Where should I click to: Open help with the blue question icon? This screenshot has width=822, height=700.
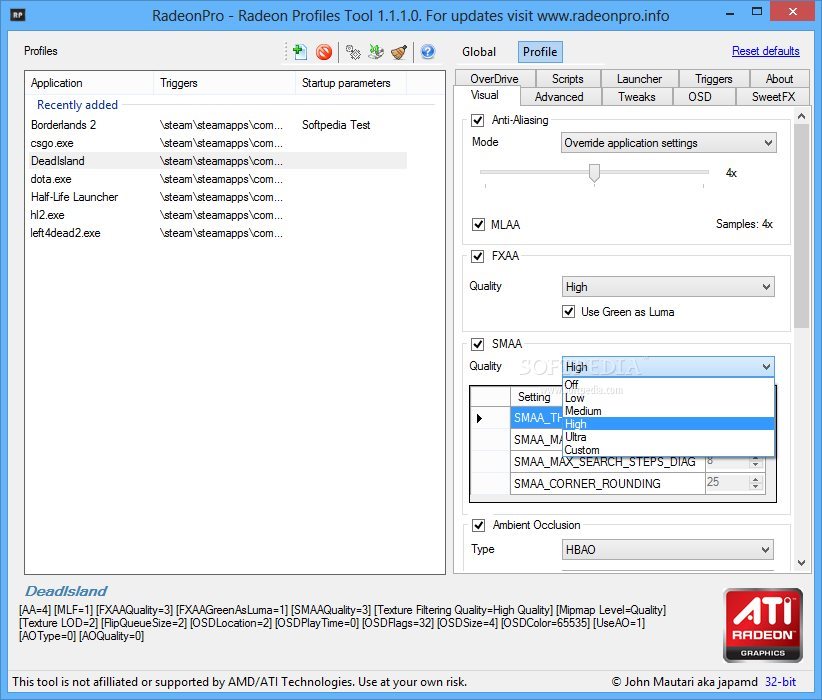[x=428, y=51]
